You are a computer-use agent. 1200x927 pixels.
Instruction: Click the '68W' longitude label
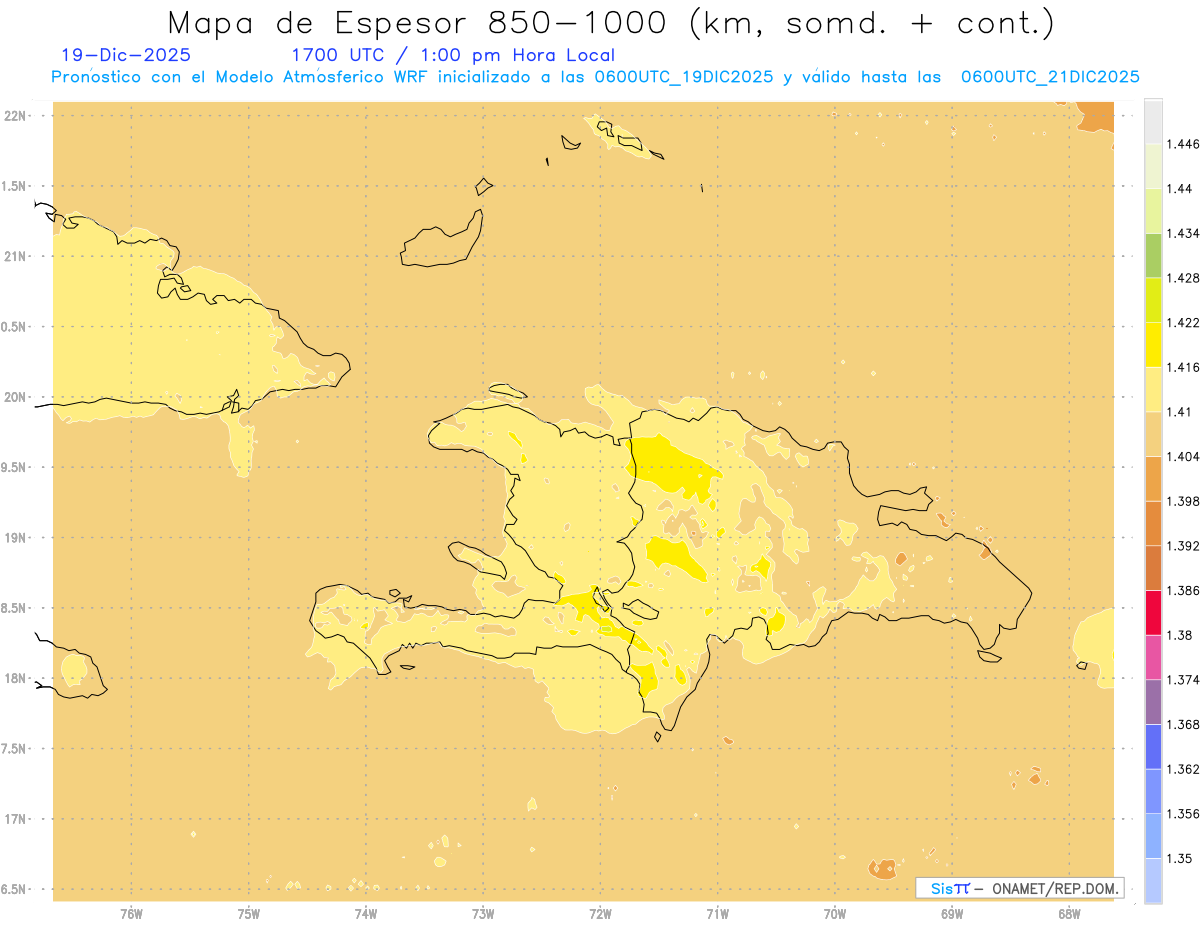(x=1069, y=915)
